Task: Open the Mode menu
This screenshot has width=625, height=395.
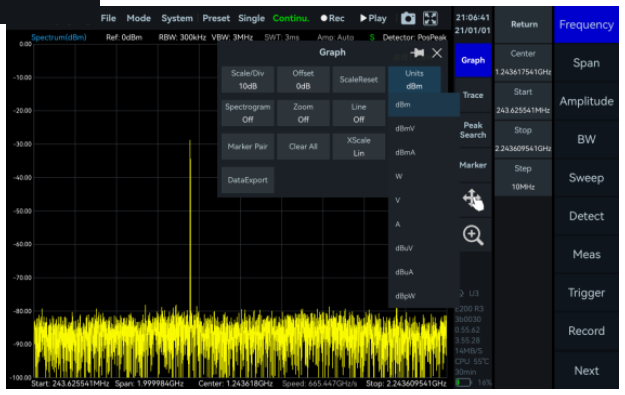Action: [139, 18]
